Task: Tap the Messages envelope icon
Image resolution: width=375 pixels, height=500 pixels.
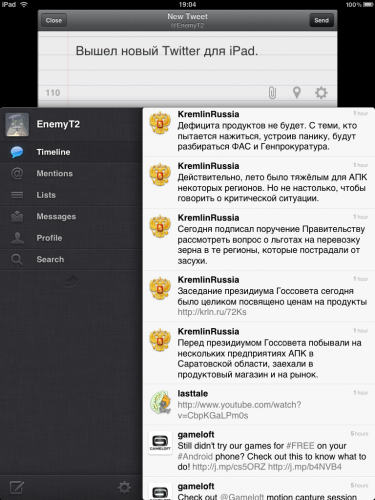Action: tap(17, 216)
